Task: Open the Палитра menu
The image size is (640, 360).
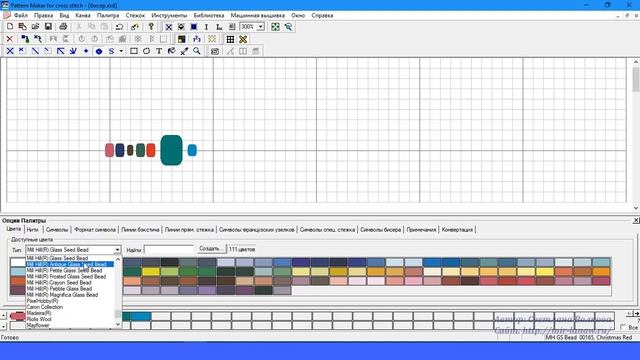Action: tap(108, 15)
